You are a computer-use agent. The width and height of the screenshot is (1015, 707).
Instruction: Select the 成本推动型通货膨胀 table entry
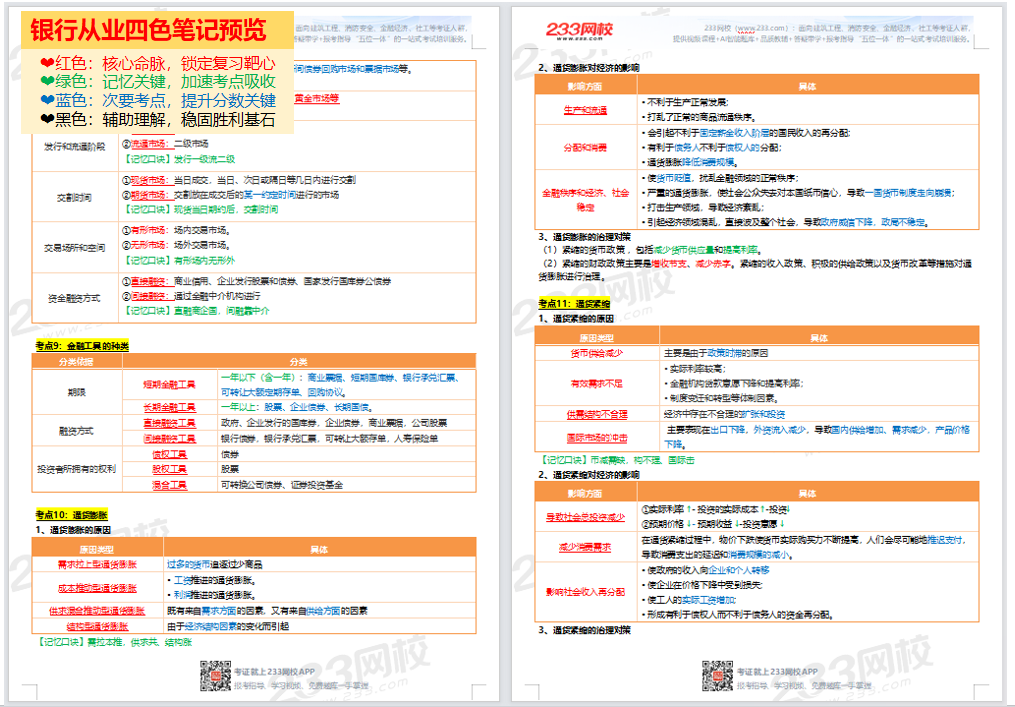pos(98,588)
